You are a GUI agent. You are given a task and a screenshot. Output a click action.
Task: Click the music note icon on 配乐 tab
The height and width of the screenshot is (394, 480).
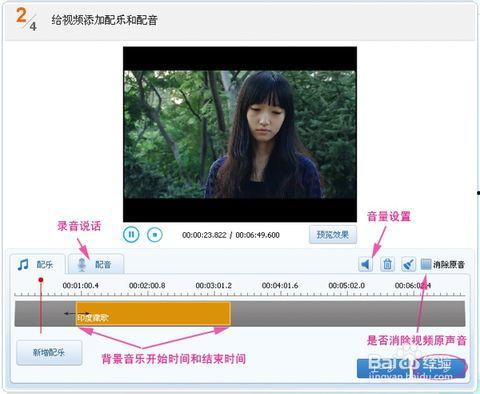(x=23, y=265)
